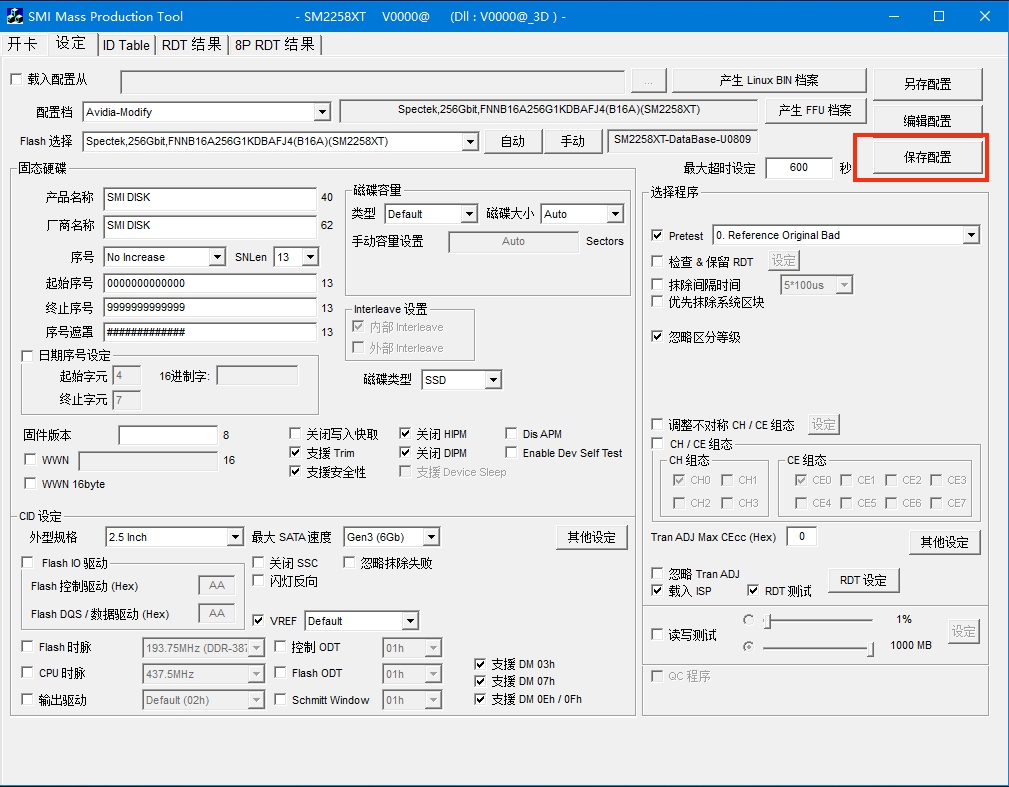
Task: Click the SMI app icon in title bar
Action: point(15,16)
